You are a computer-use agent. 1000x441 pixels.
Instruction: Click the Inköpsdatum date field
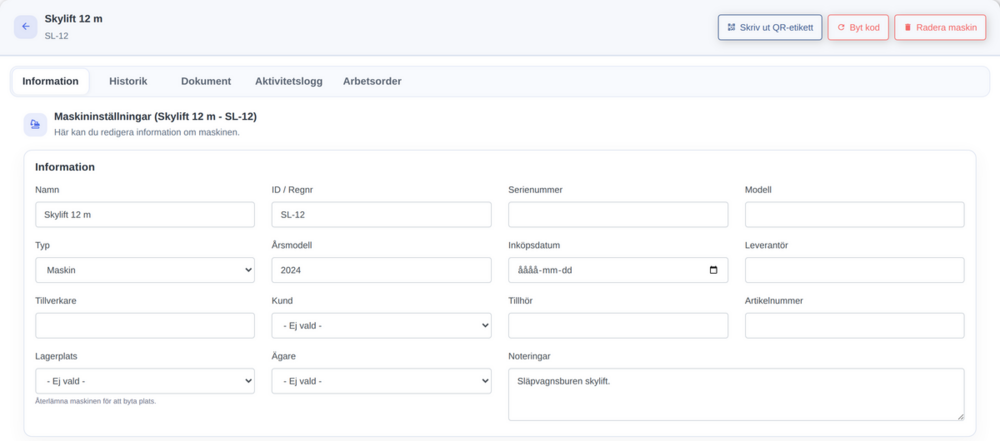click(618, 270)
